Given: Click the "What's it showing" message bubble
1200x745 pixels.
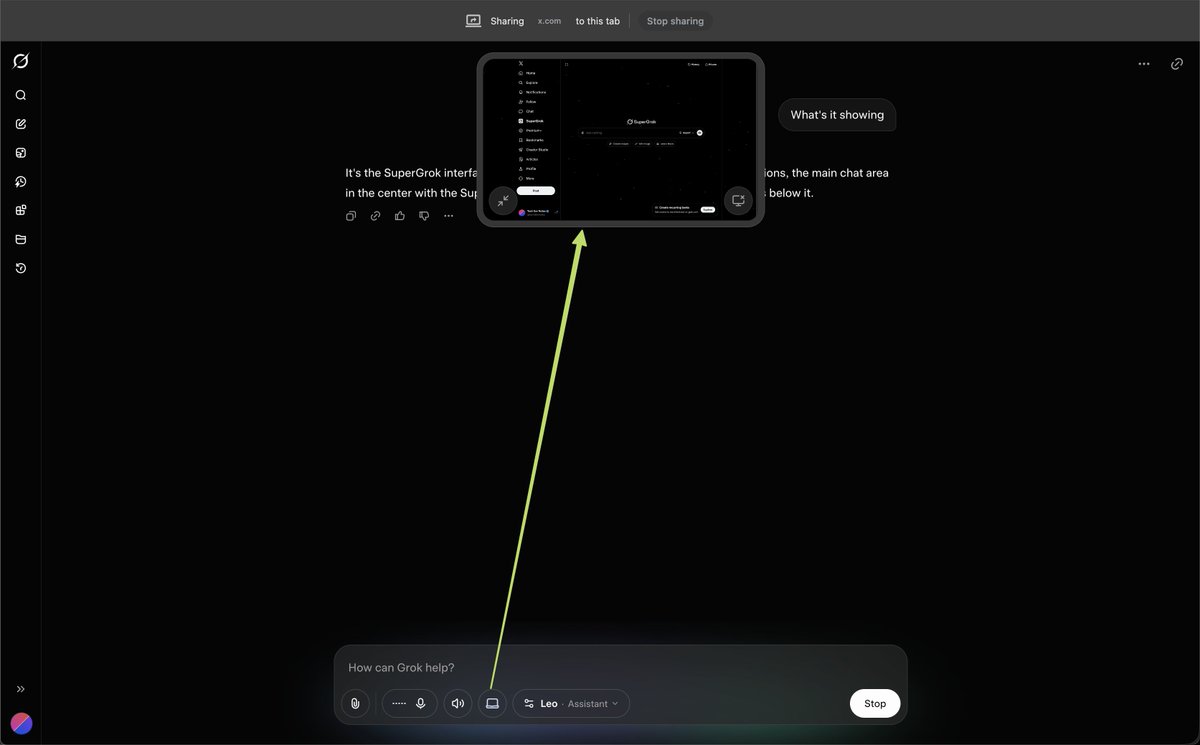Looking at the screenshot, I should [837, 115].
